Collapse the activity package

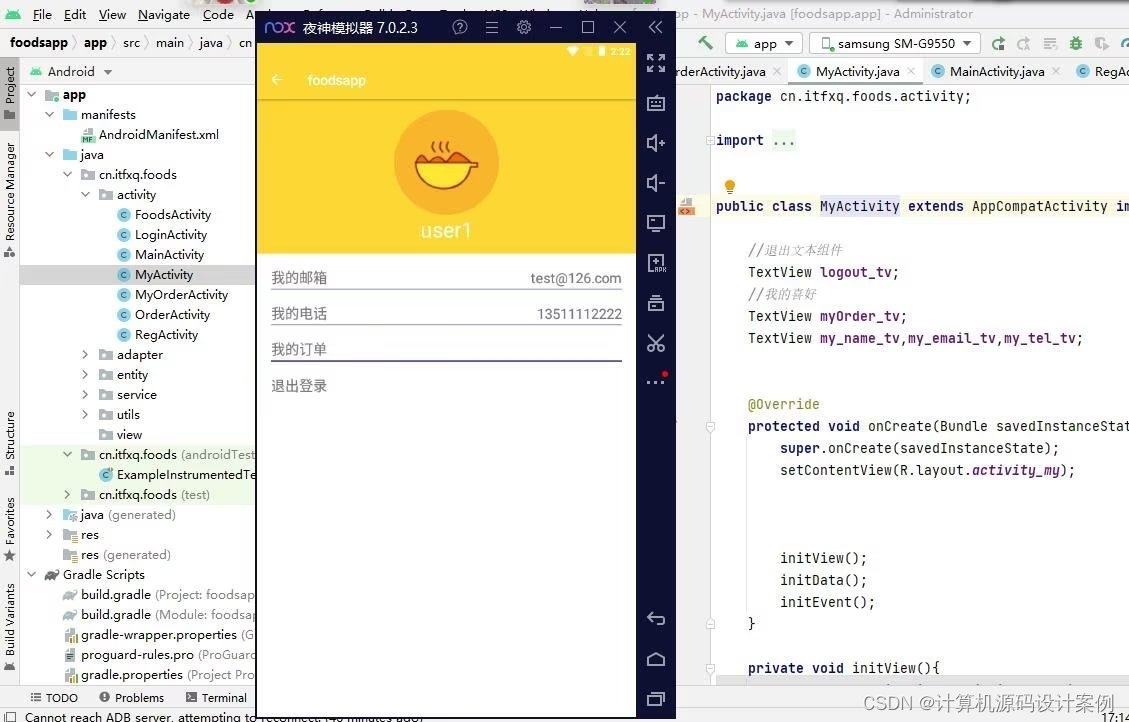tap(86, 194)
